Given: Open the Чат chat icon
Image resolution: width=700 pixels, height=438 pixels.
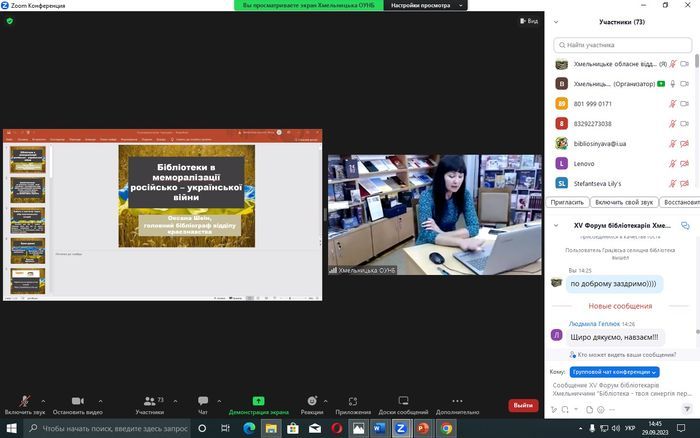Looking at the screenshot, I should pos(203,401).
